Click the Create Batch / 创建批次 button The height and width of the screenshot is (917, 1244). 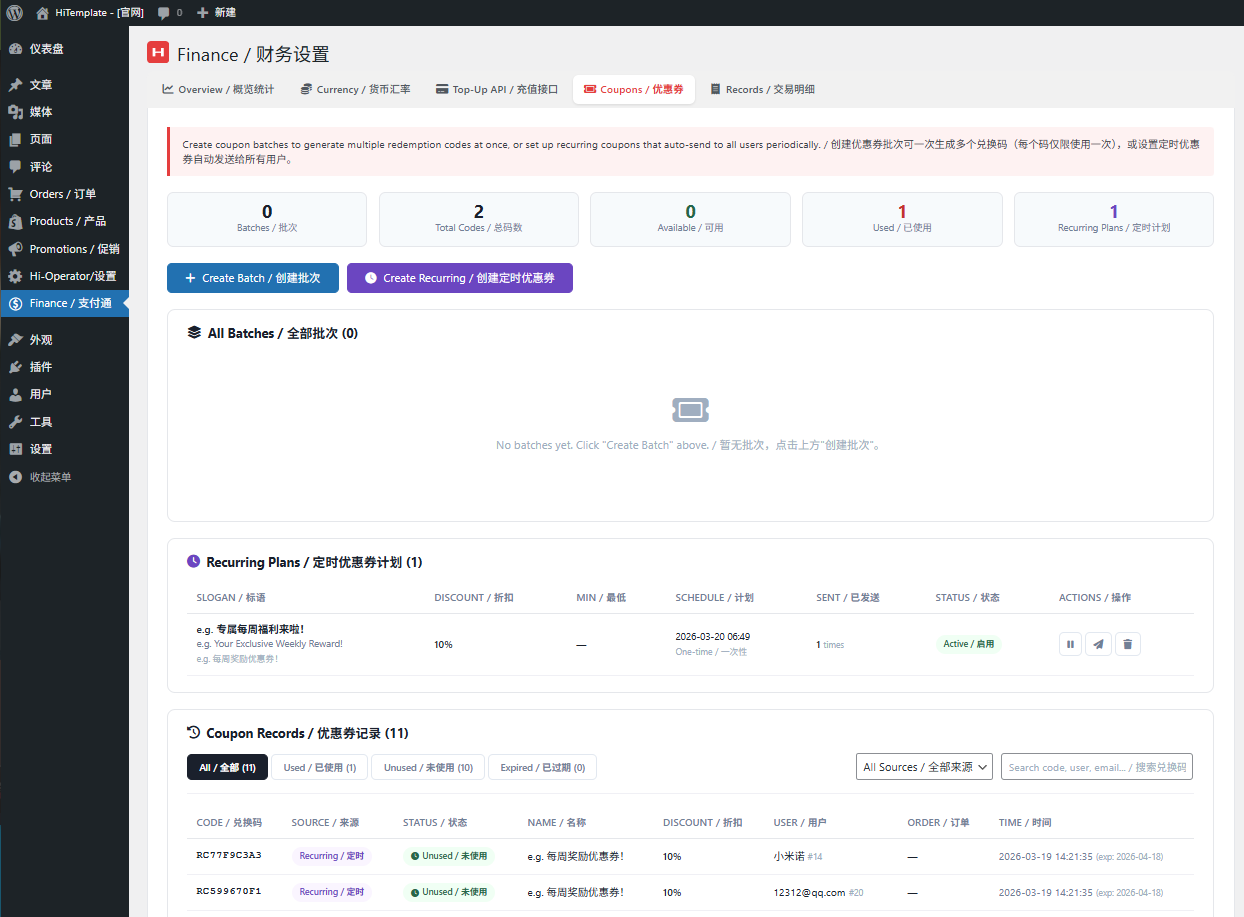(x=252, y=278)
